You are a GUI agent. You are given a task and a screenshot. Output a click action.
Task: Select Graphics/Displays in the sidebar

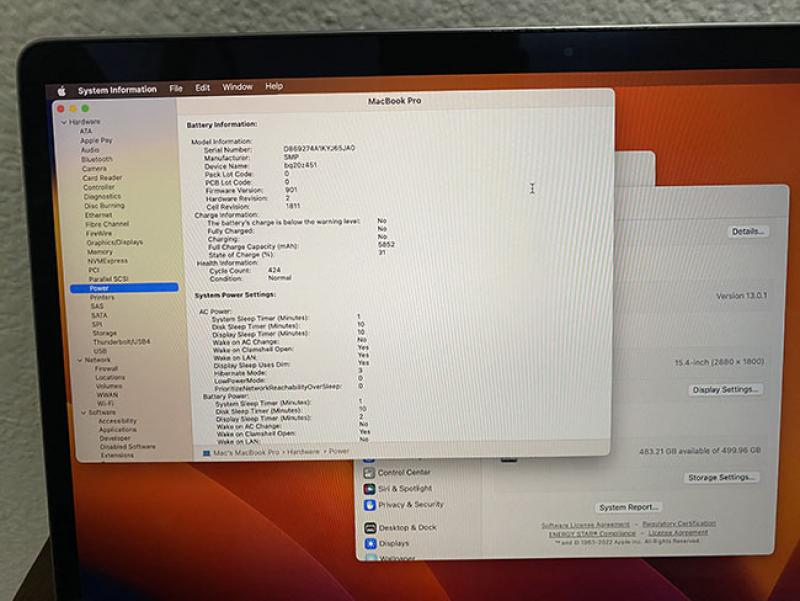tap(115, 242)
